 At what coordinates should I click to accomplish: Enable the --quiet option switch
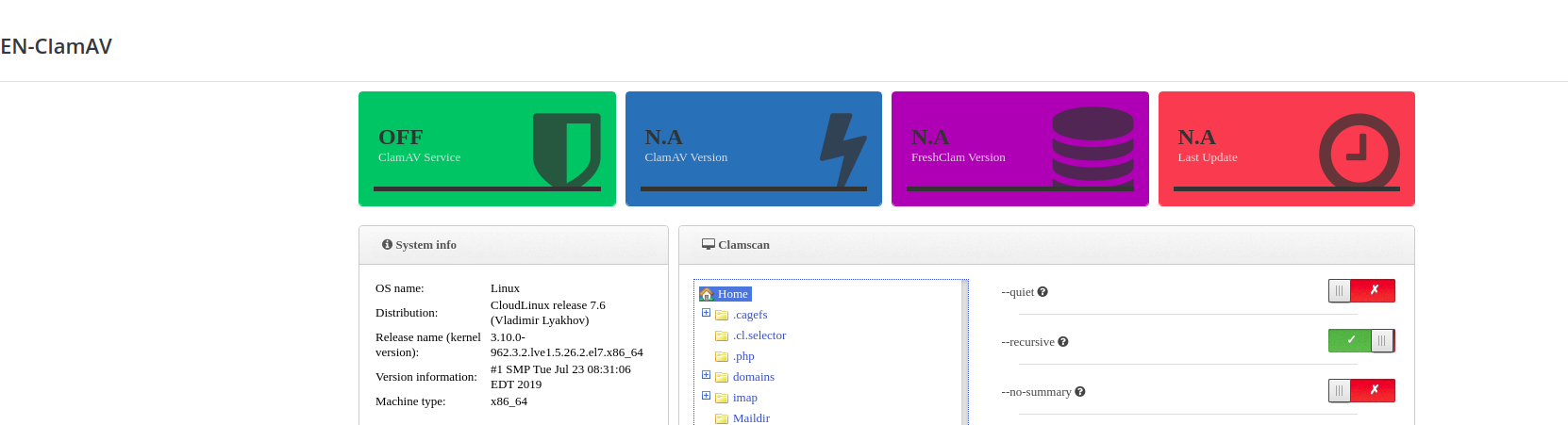[1360, 291]
